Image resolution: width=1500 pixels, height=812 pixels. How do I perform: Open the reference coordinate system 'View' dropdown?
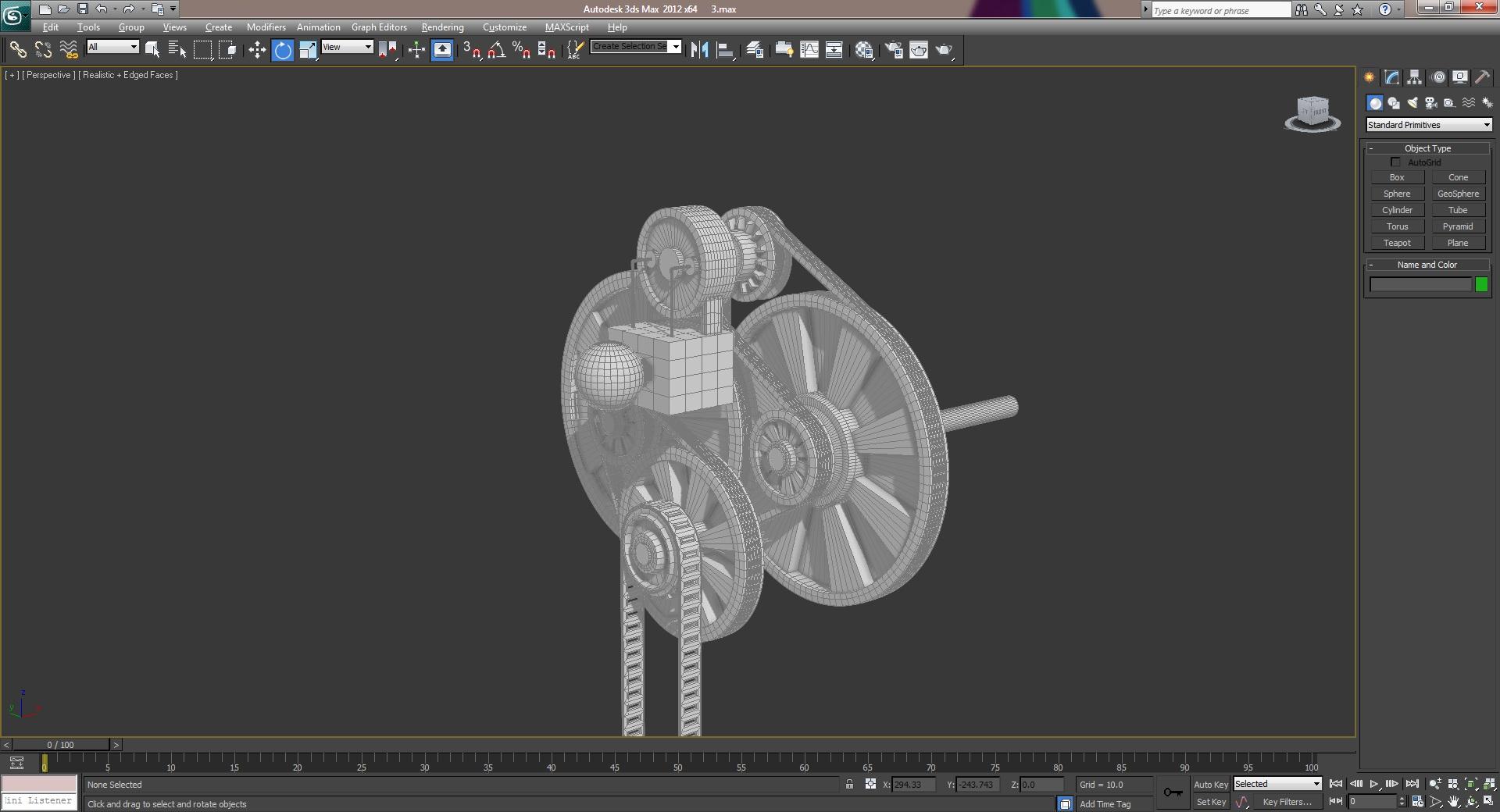tap(348, 47)
